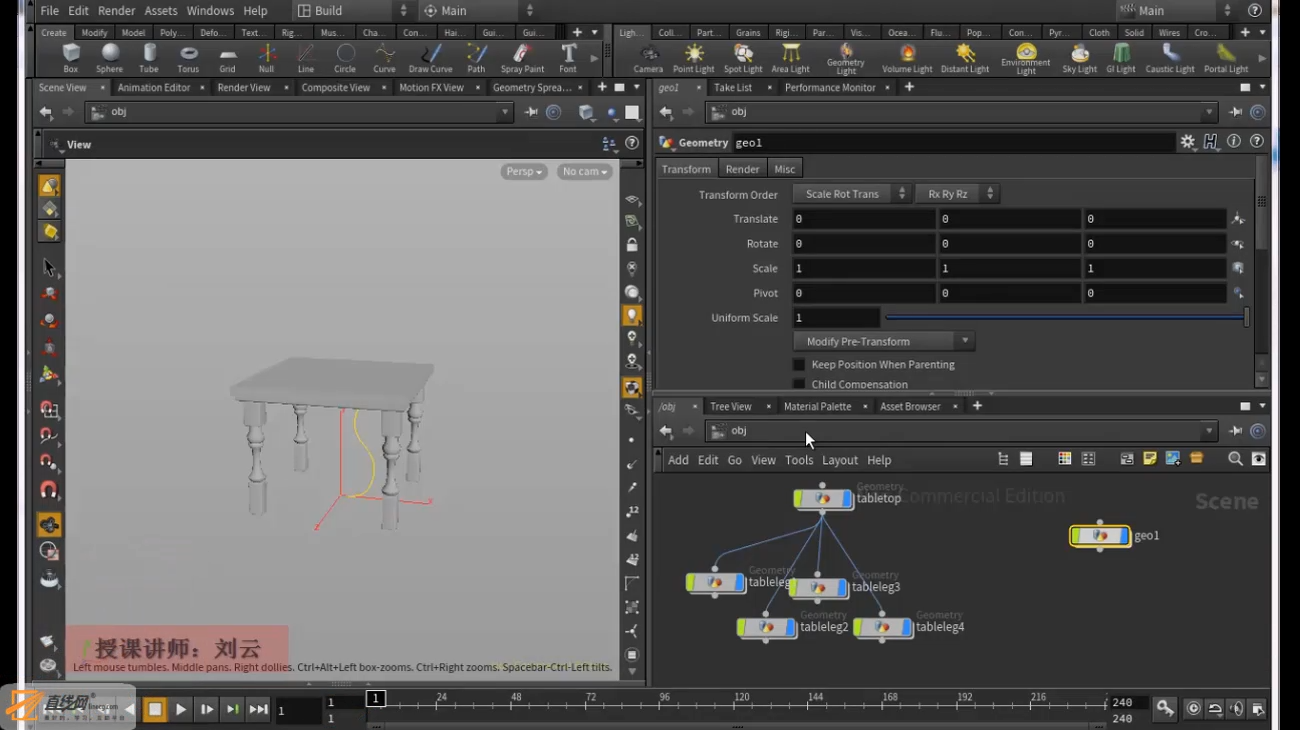This screenshot has width=1300, height=730.
Task: Add a Sky Light
Action: (x=1080, y=58)
